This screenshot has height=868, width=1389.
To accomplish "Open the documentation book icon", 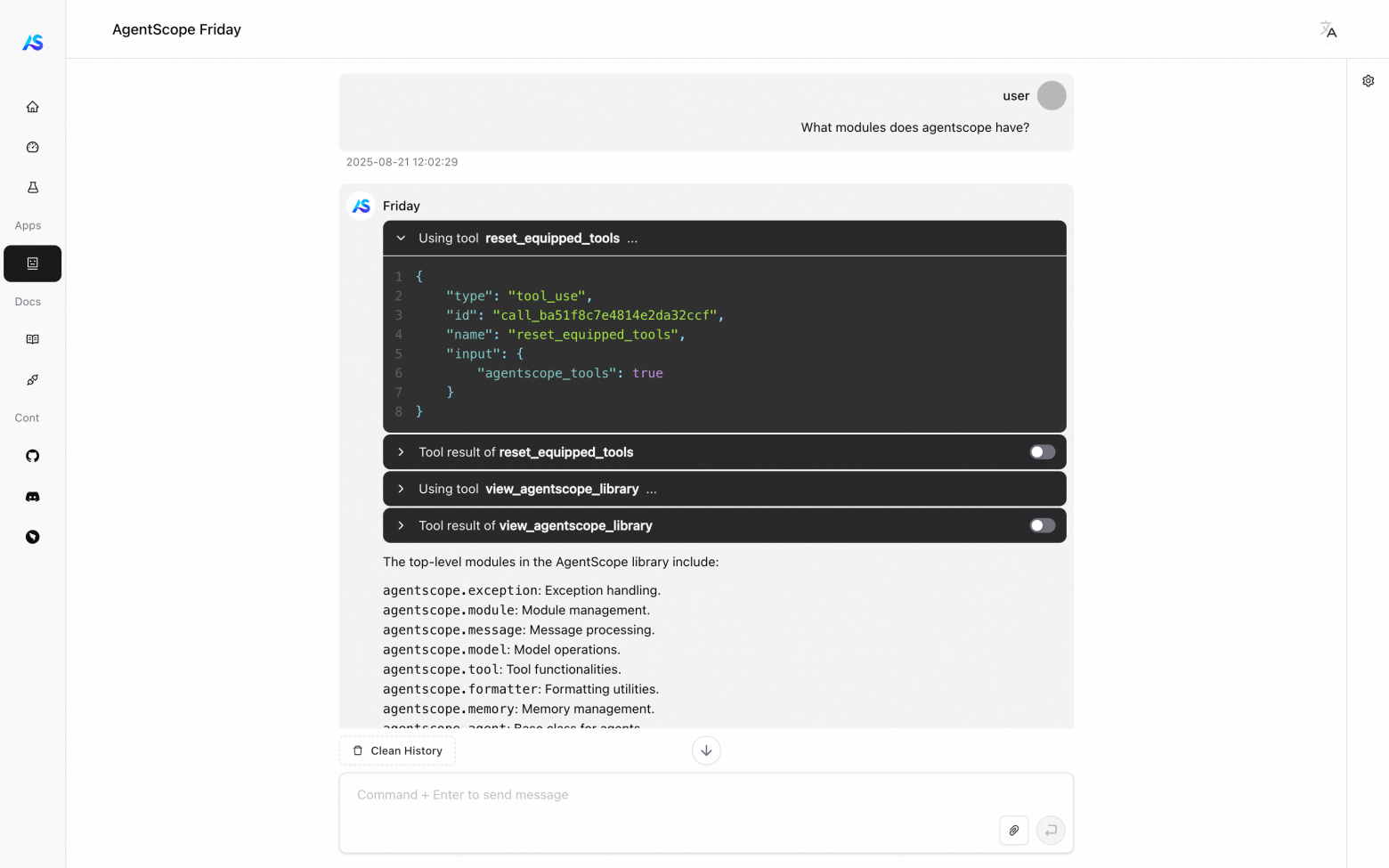I will [x=33, y=339].
